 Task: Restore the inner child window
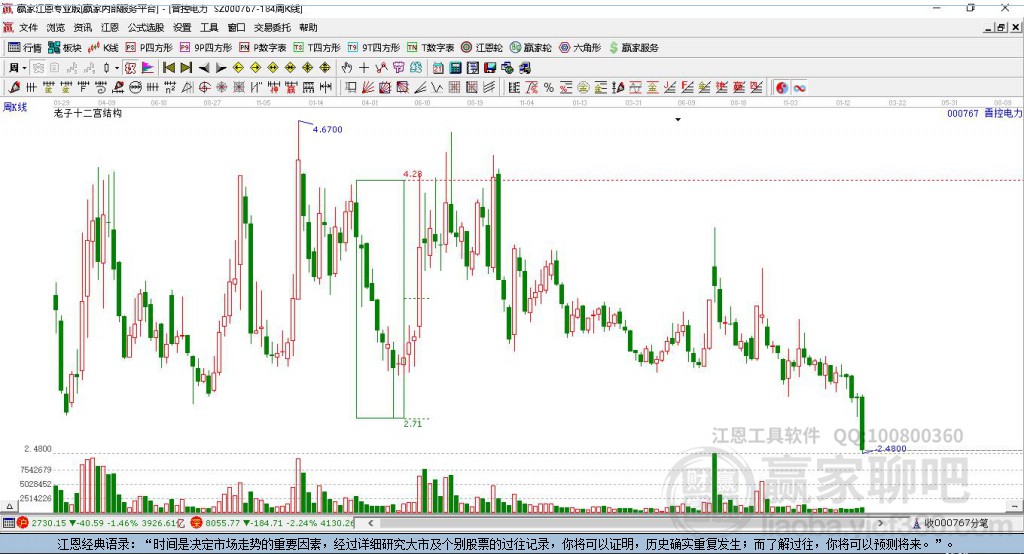1001,27
